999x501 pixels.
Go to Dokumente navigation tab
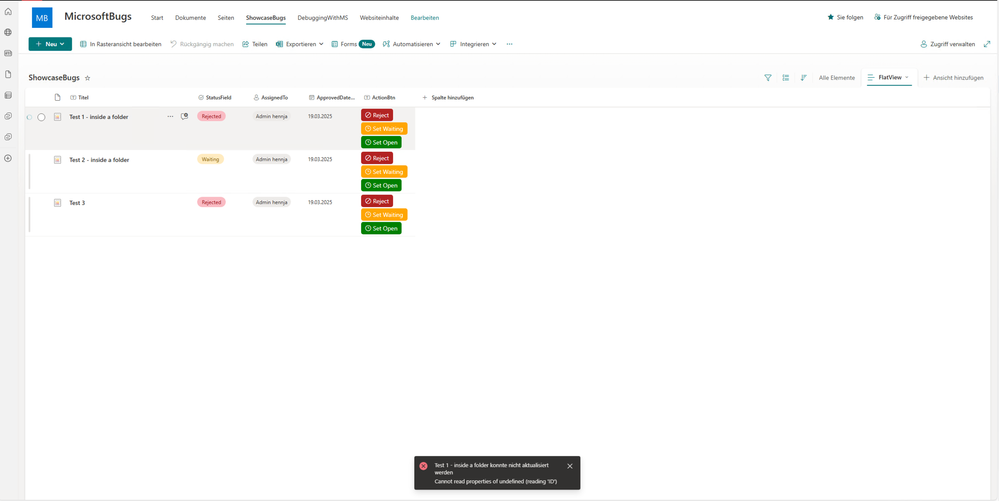coord(190,18)
